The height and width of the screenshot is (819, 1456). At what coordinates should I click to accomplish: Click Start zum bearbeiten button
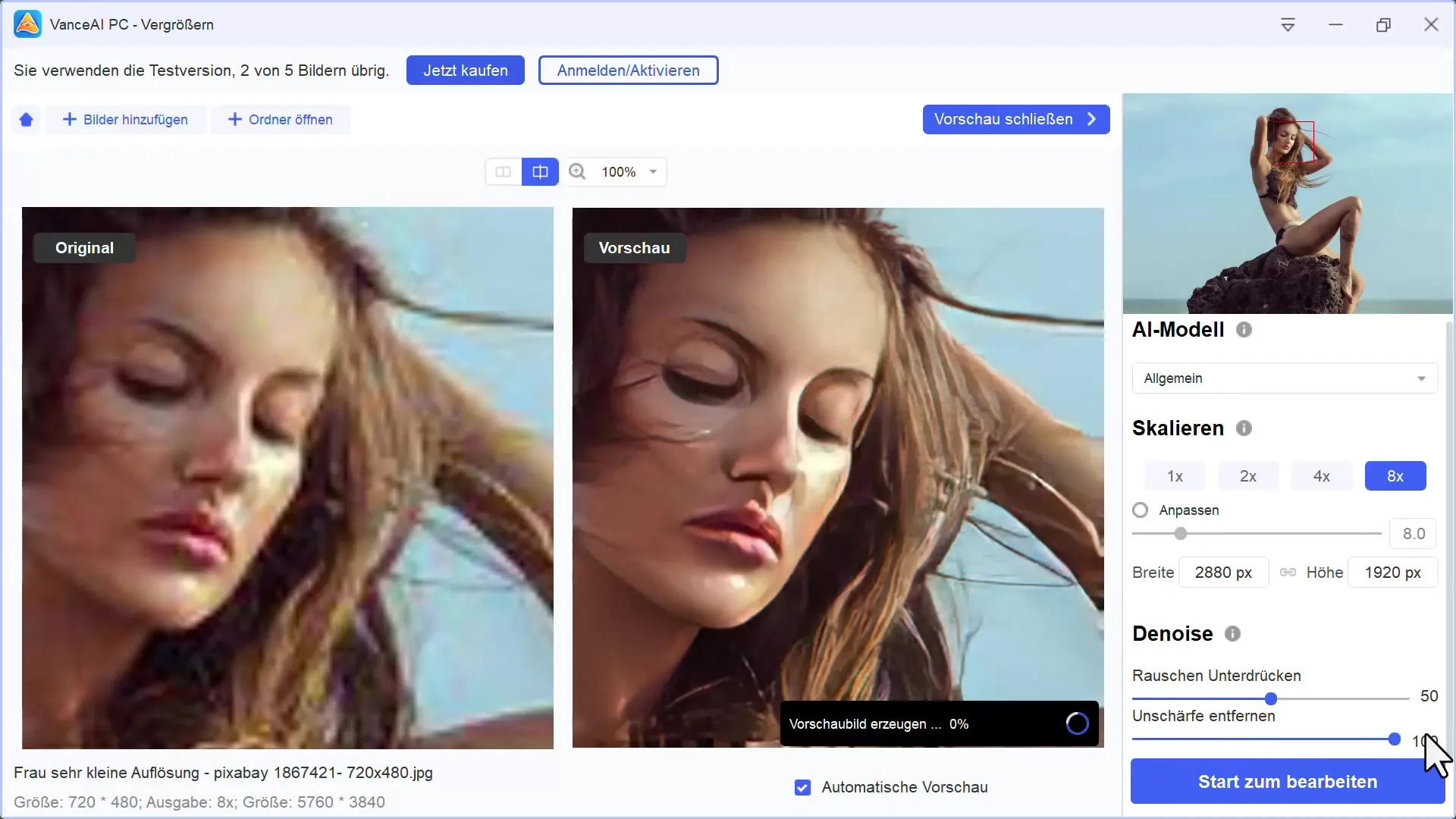(1288, 782)
